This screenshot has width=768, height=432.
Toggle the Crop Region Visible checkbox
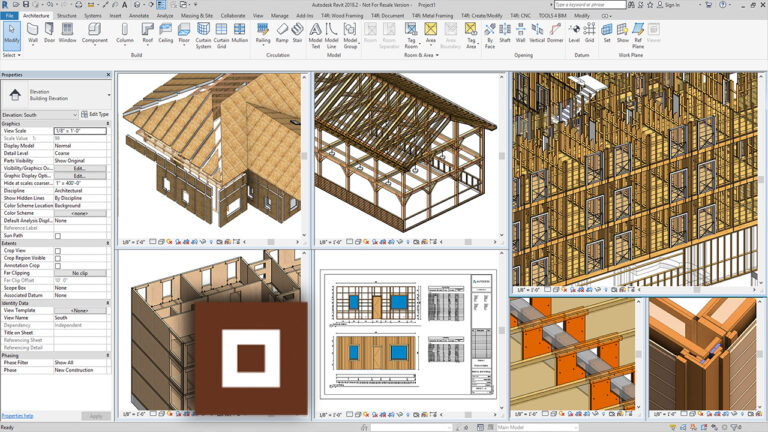click(x=58, y=259)
